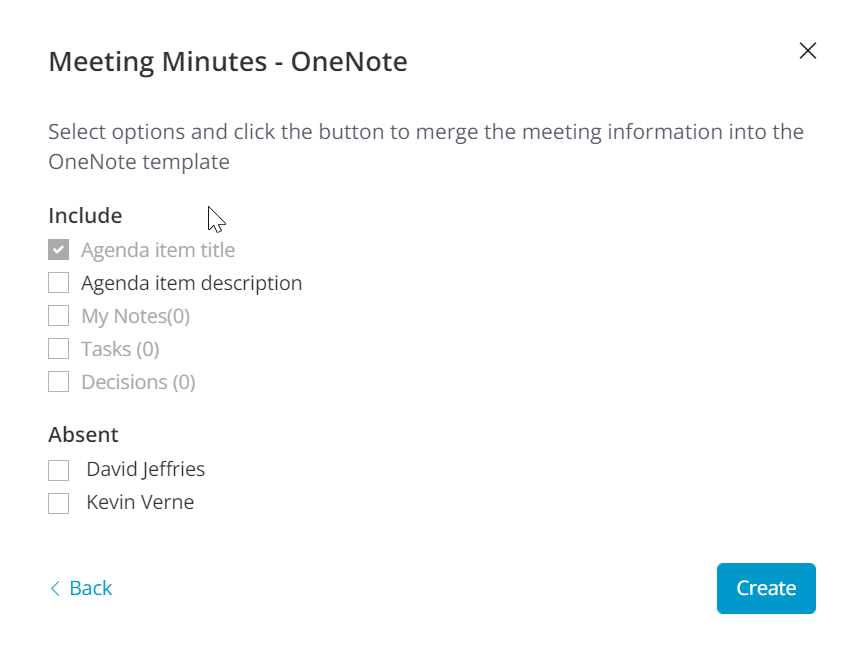This screenshot has height=657, width=858.
Task: Uncheck the Agenda item title option
Action: click(58, 249)
